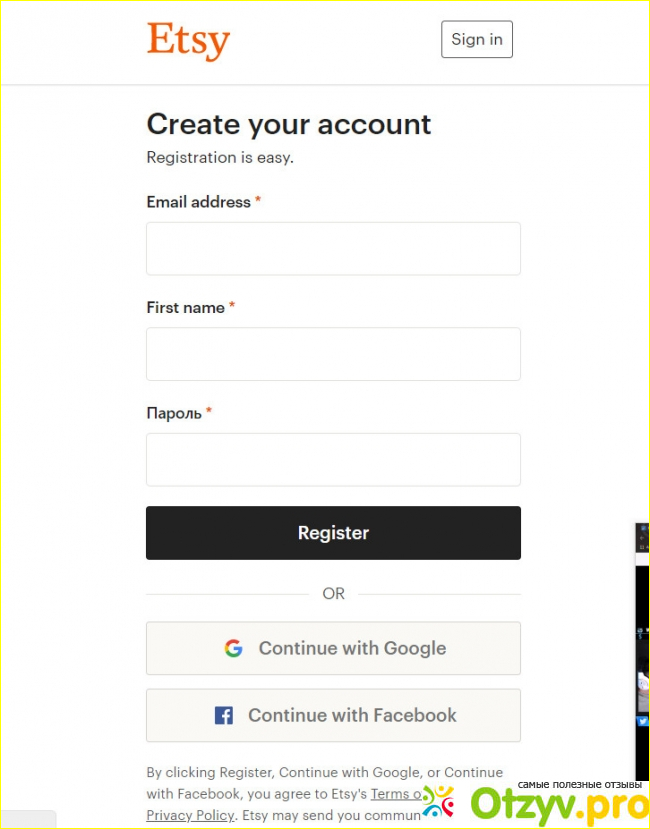This screenshot has width=650, height=829.
Task: Click the Twitter icon at right edge
Action: 642,720
